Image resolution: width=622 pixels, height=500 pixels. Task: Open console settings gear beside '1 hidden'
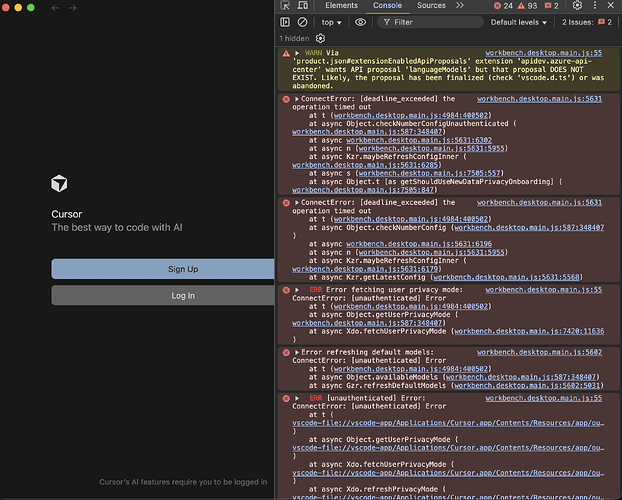click(320, 38)
